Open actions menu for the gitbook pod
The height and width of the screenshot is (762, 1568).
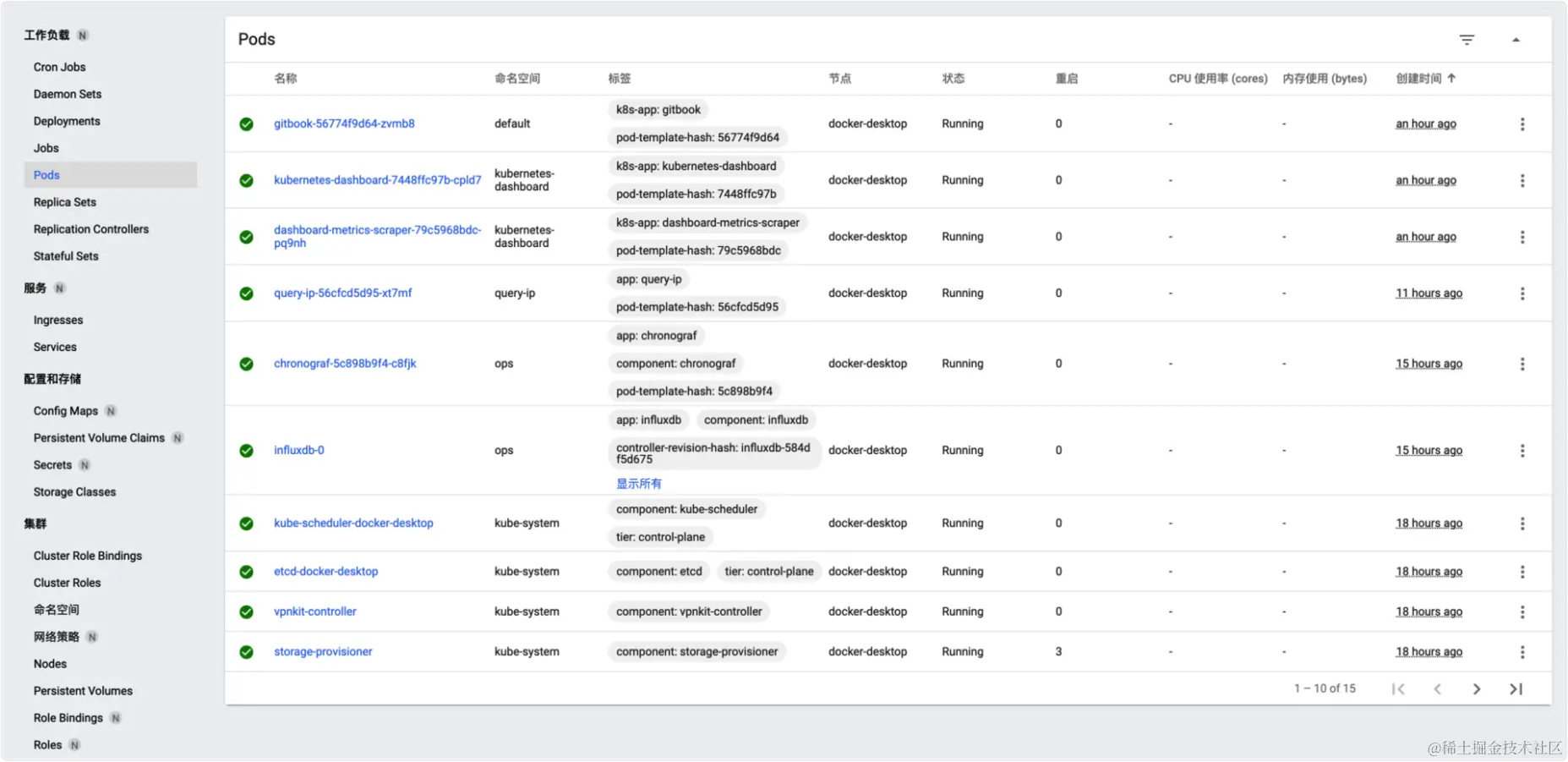tap(1522, 124)
